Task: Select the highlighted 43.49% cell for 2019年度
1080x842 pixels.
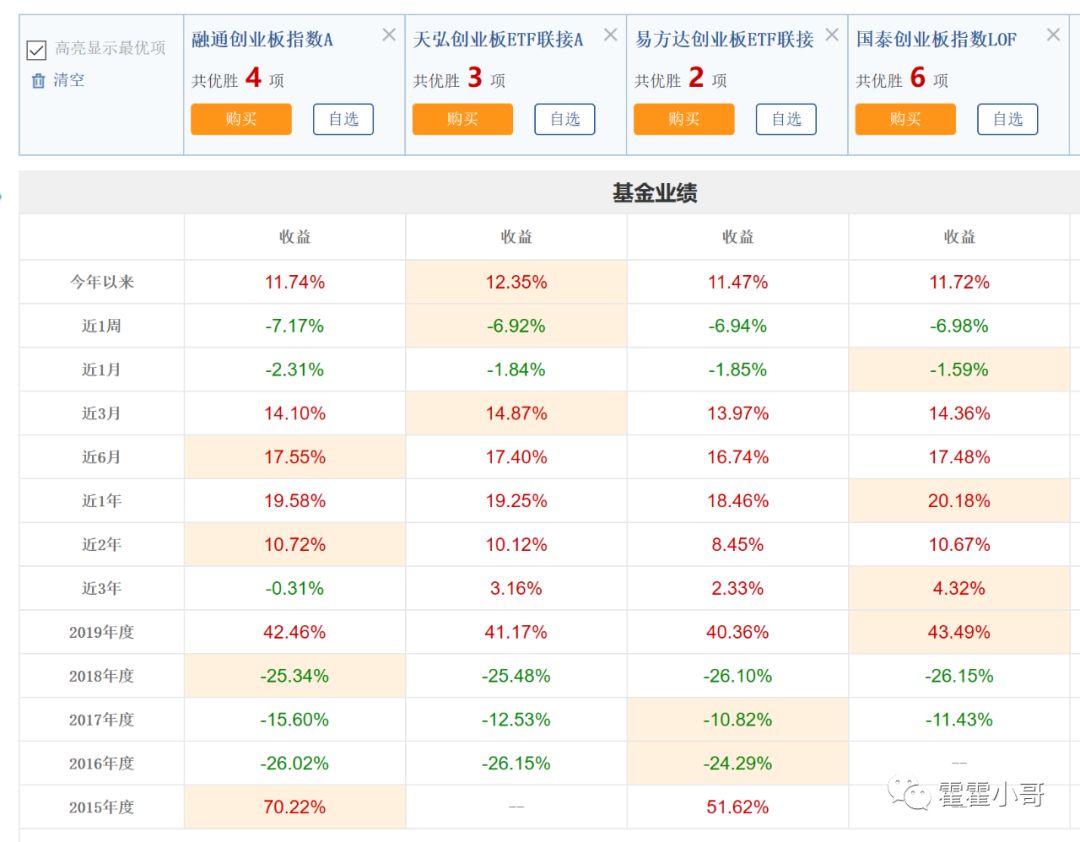Action: click(959, 632)
